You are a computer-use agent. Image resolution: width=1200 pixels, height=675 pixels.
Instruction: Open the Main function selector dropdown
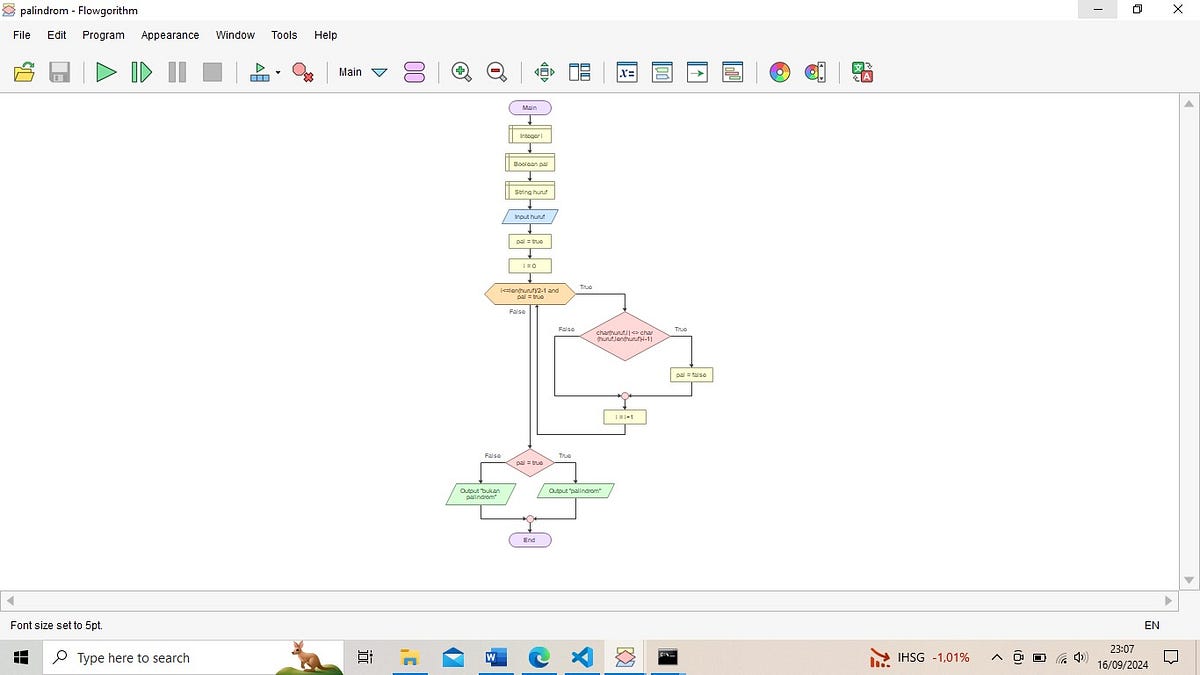[362, 72]
